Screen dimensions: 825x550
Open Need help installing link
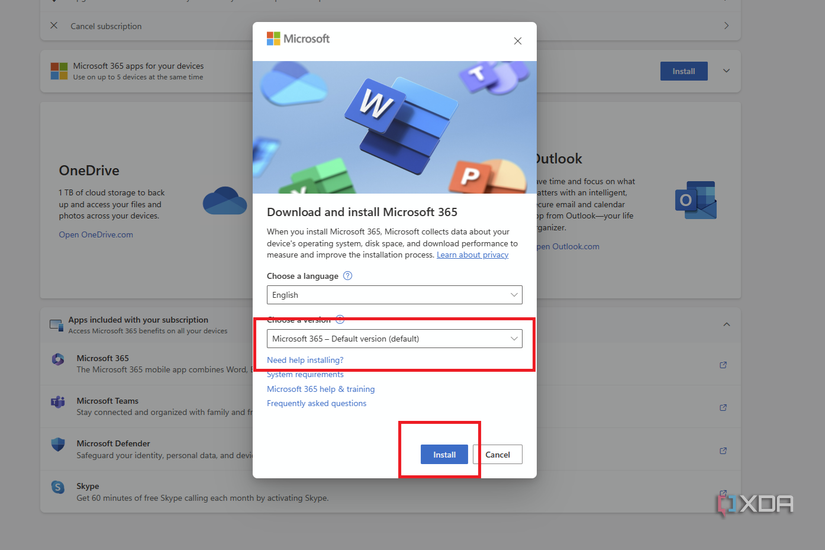click(x=305, y=360)
